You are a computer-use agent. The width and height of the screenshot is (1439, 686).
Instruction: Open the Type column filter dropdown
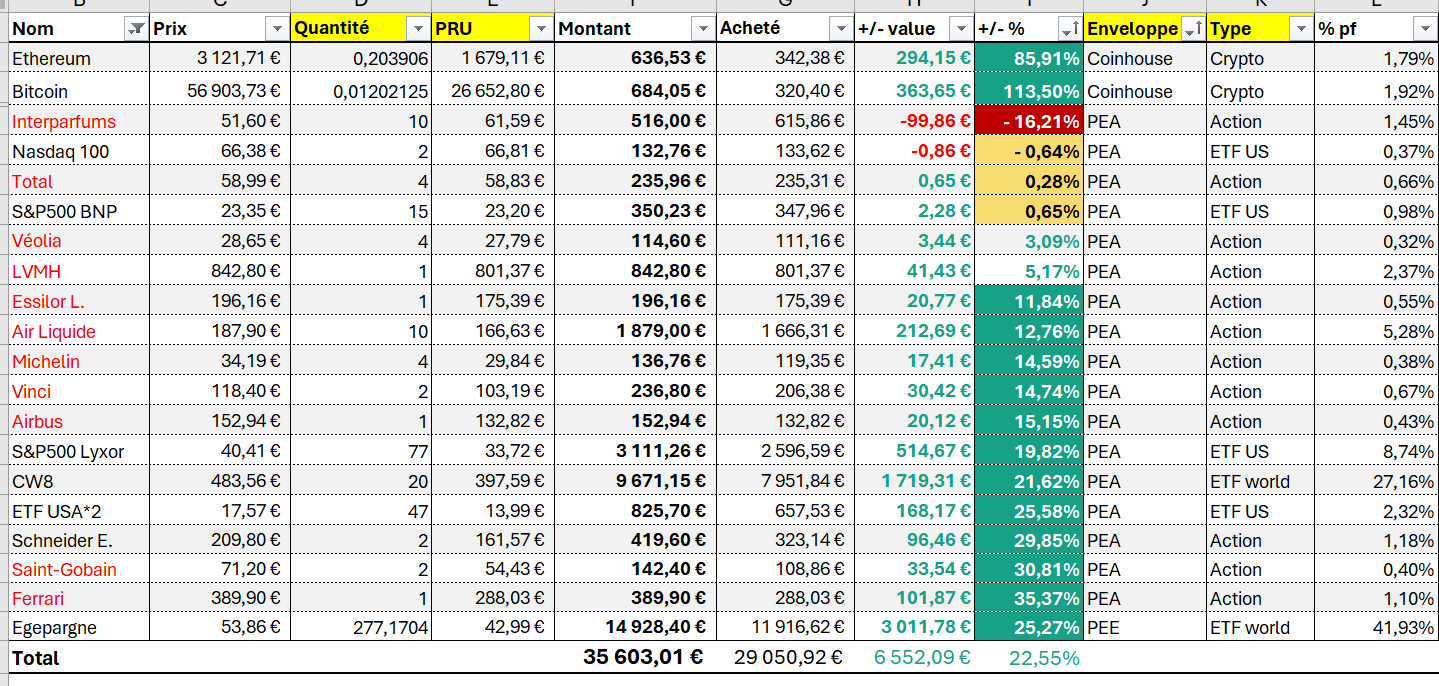[1300, 29]
